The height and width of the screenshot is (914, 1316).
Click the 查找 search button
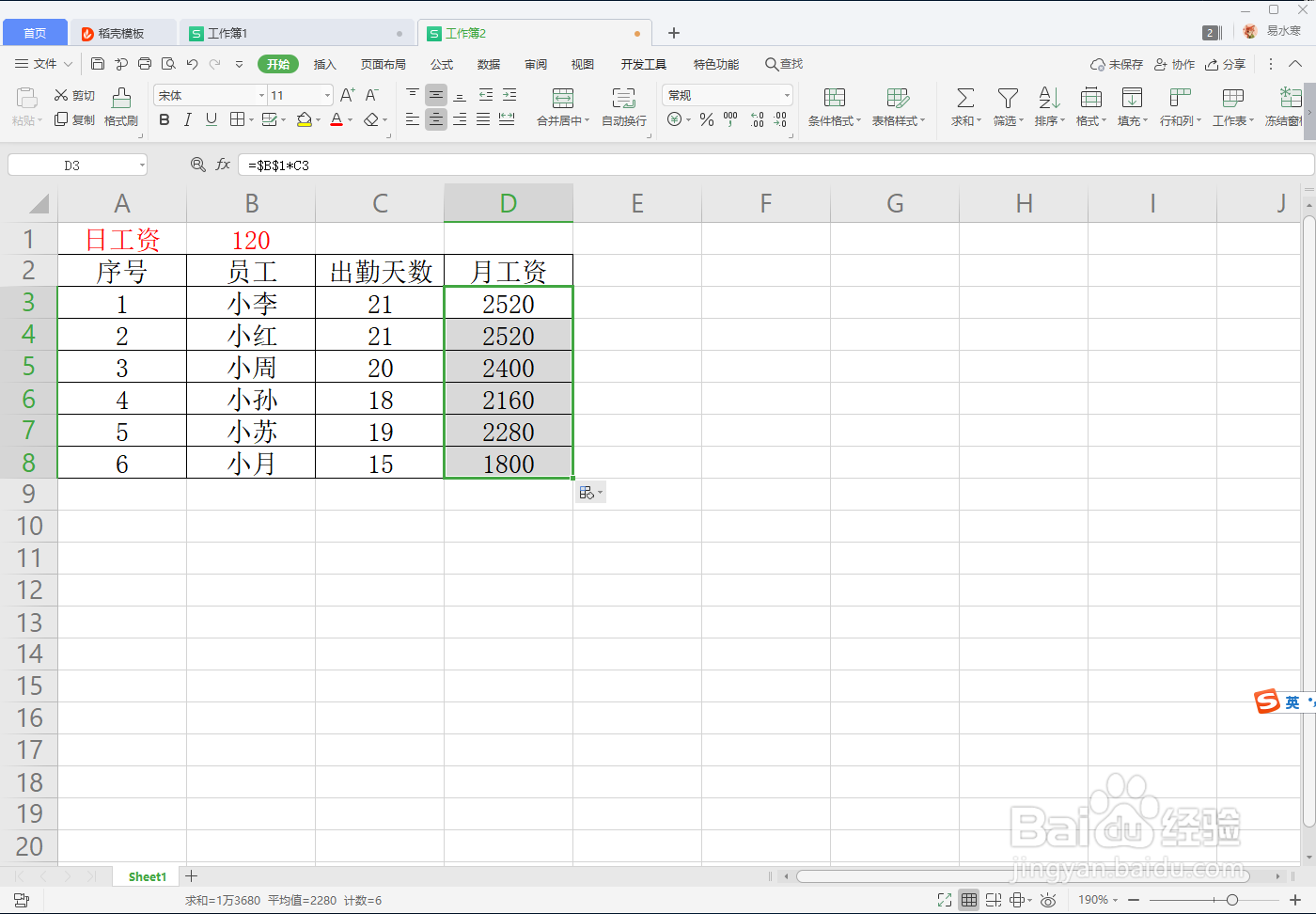[x=784, y=64]
